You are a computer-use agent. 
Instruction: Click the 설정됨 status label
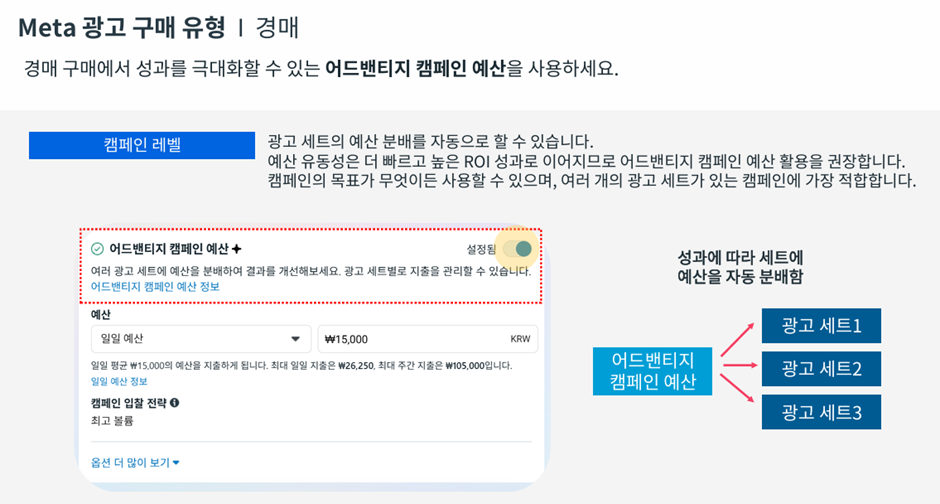(x=481, y=249)
